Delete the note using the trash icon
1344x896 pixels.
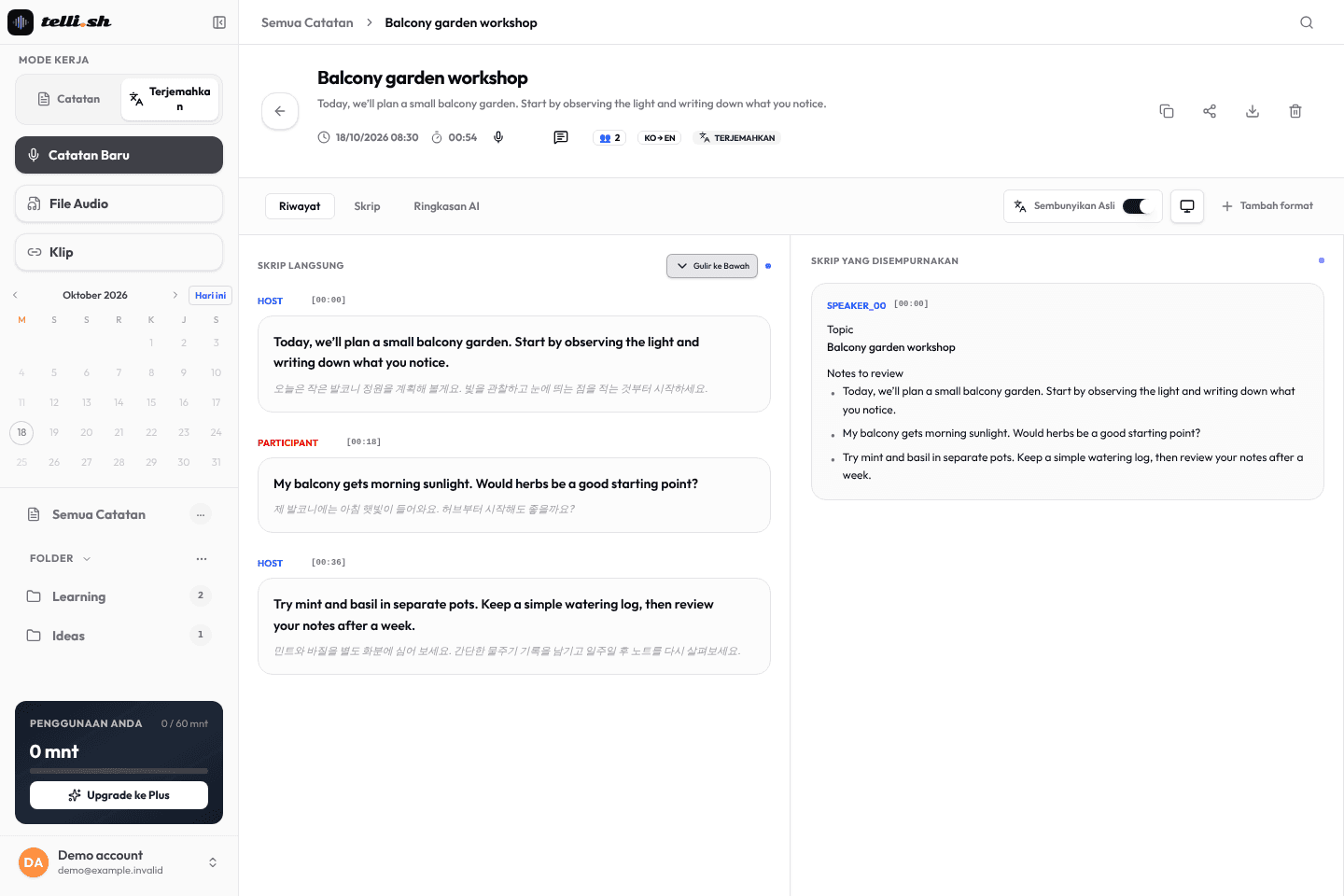[1295, 111]
